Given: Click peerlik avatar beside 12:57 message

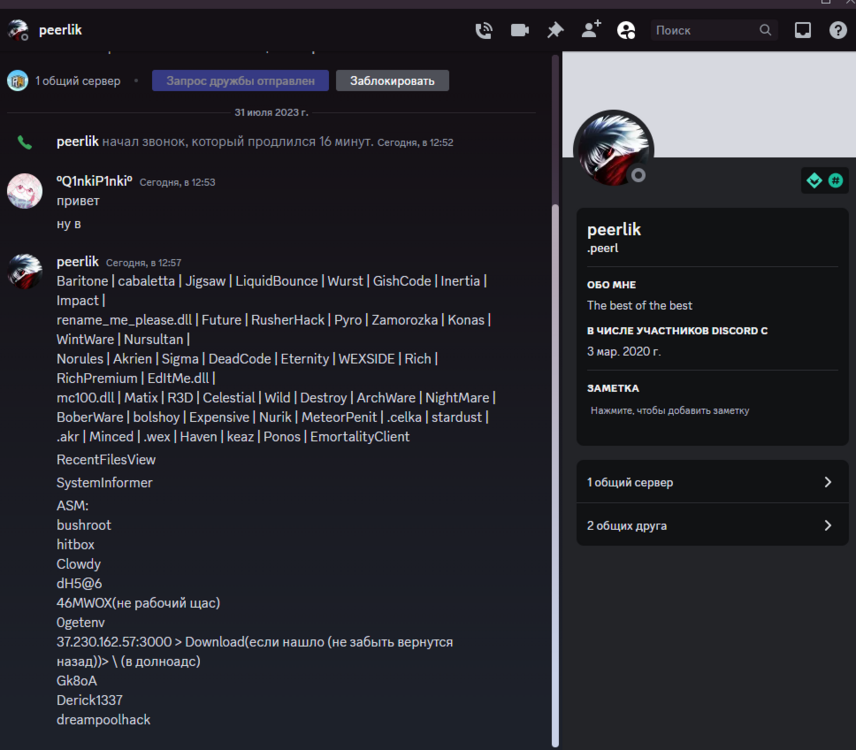Looking at the screenshot, I should point(25,271).
